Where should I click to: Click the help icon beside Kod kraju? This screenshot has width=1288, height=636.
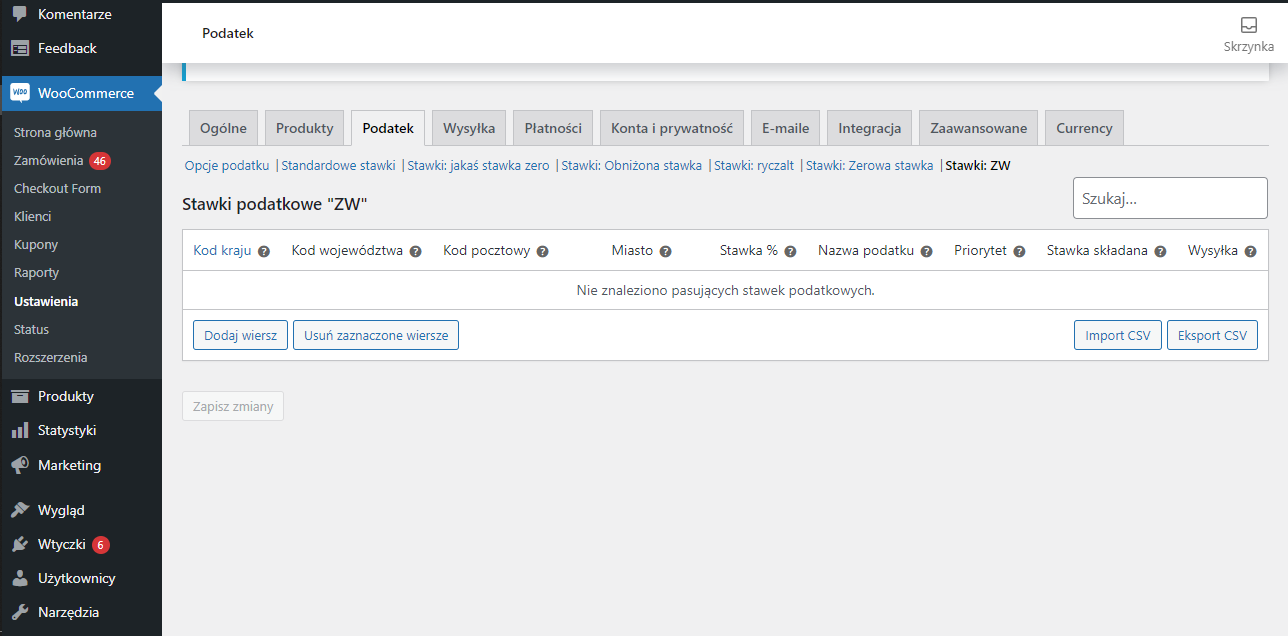(x=262, y=251)
